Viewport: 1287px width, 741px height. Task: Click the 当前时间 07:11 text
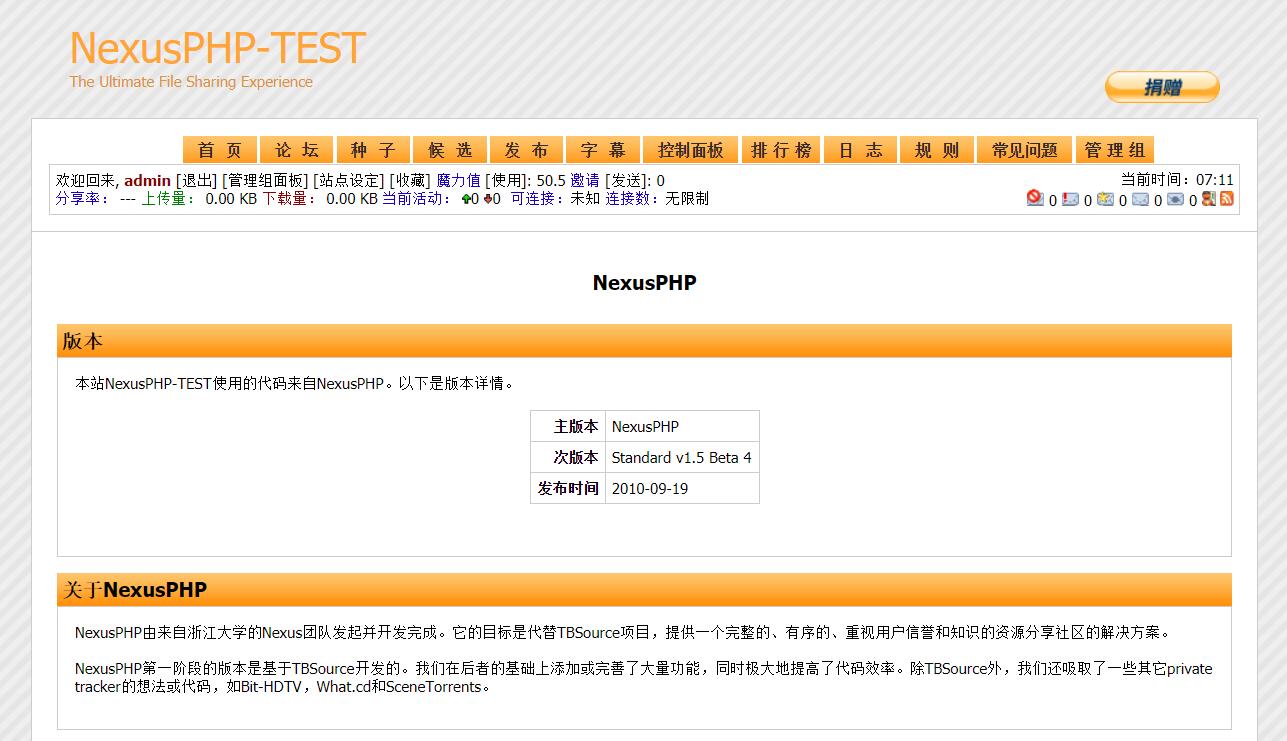click(1177, 180)
